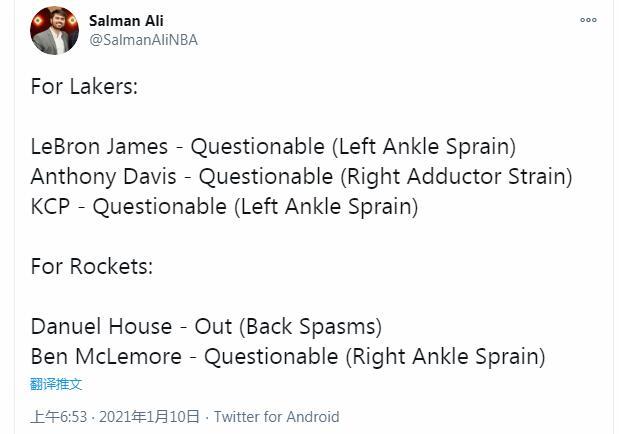This screenshot has height=434, width=619.
Task: Click KCP's '(Left Ankle Sprain)' text
Action: [x=326, y=207]
